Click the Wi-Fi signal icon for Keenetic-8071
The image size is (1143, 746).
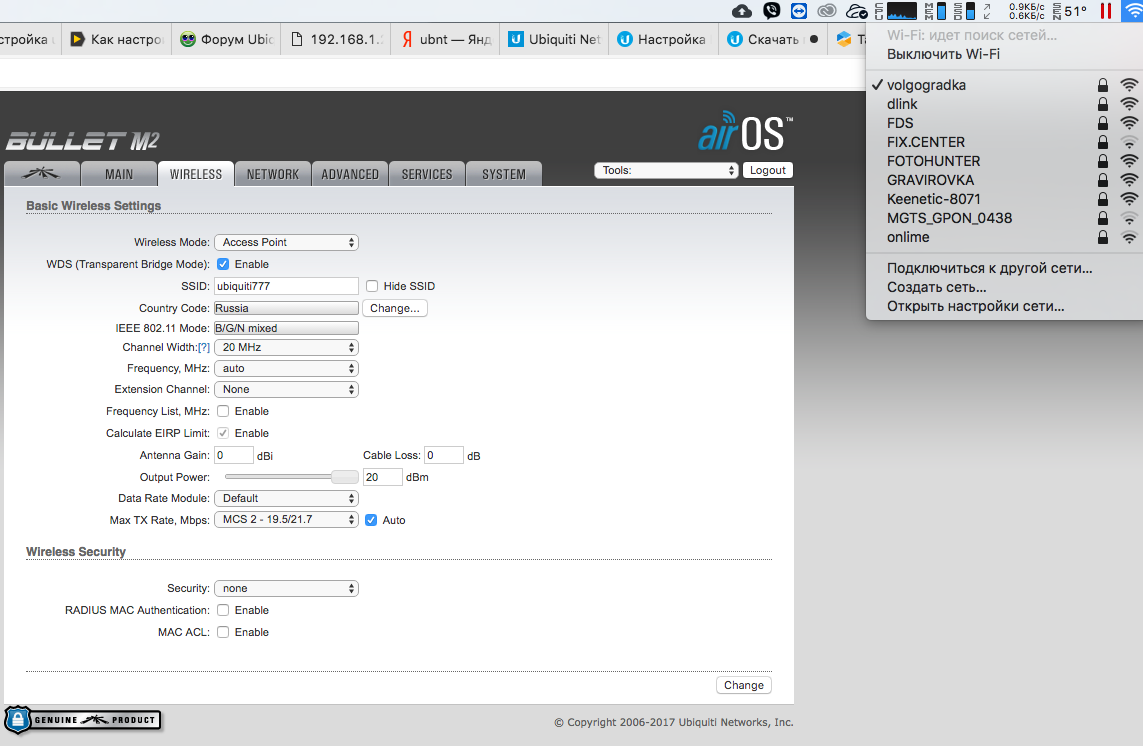(x=1129, y=199)
